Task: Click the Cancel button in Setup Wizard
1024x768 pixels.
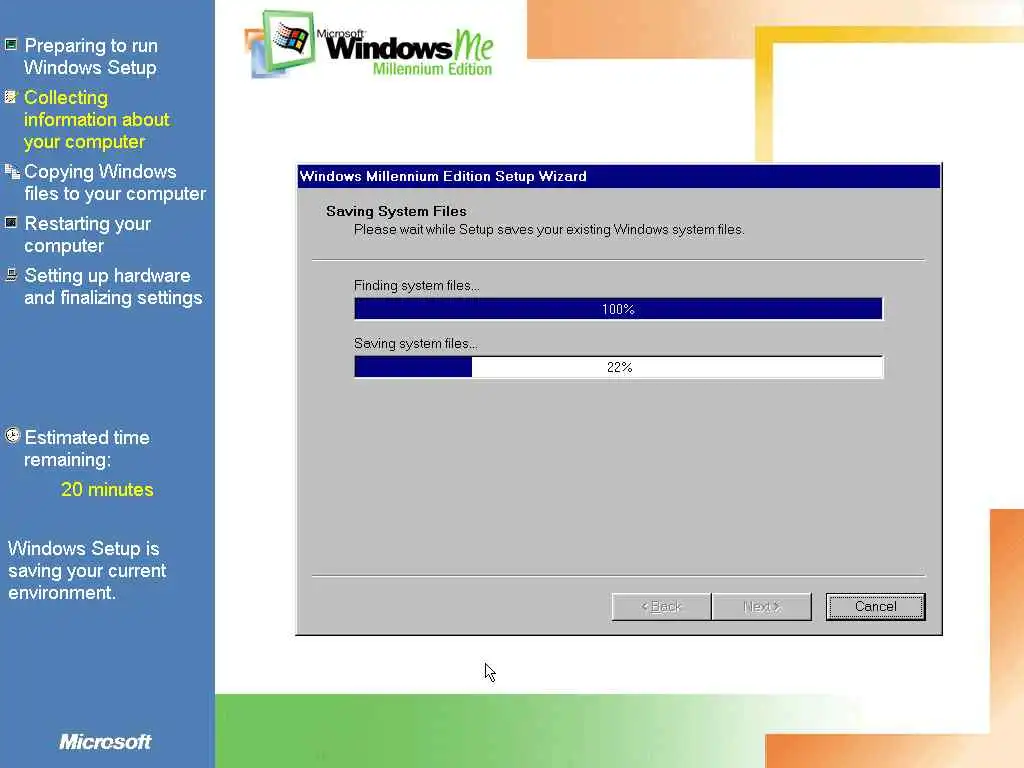Action: (875, 607)
